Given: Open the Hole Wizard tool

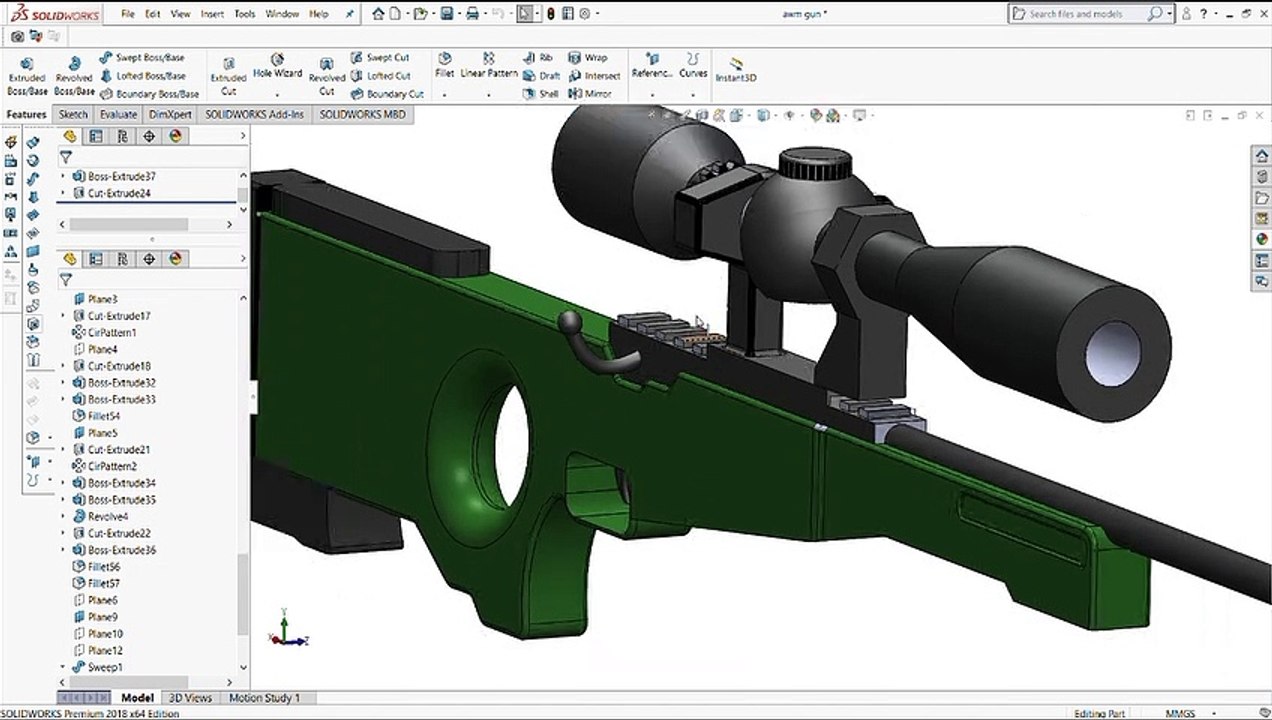Looking at the screenshot, I should click(277, 67).
